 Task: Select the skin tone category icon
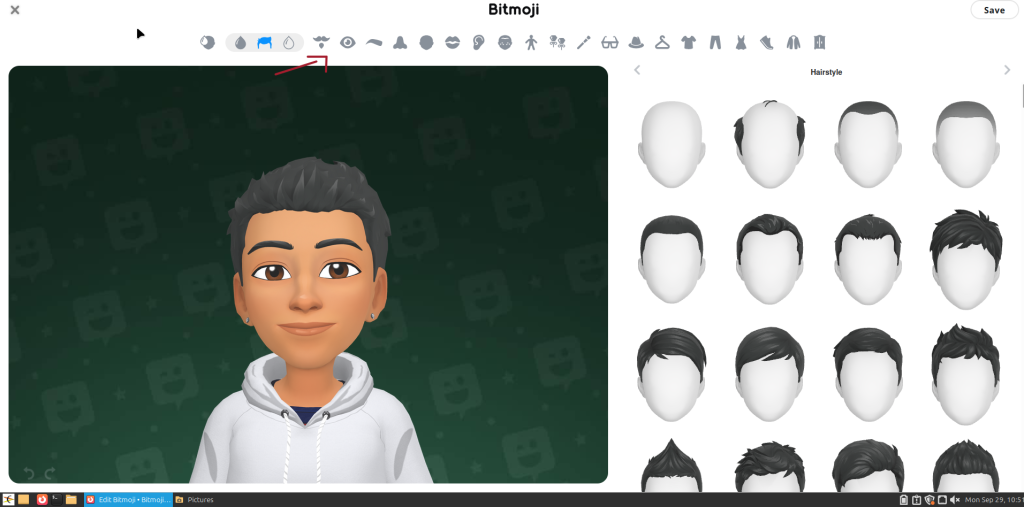[x=208, y=42]
